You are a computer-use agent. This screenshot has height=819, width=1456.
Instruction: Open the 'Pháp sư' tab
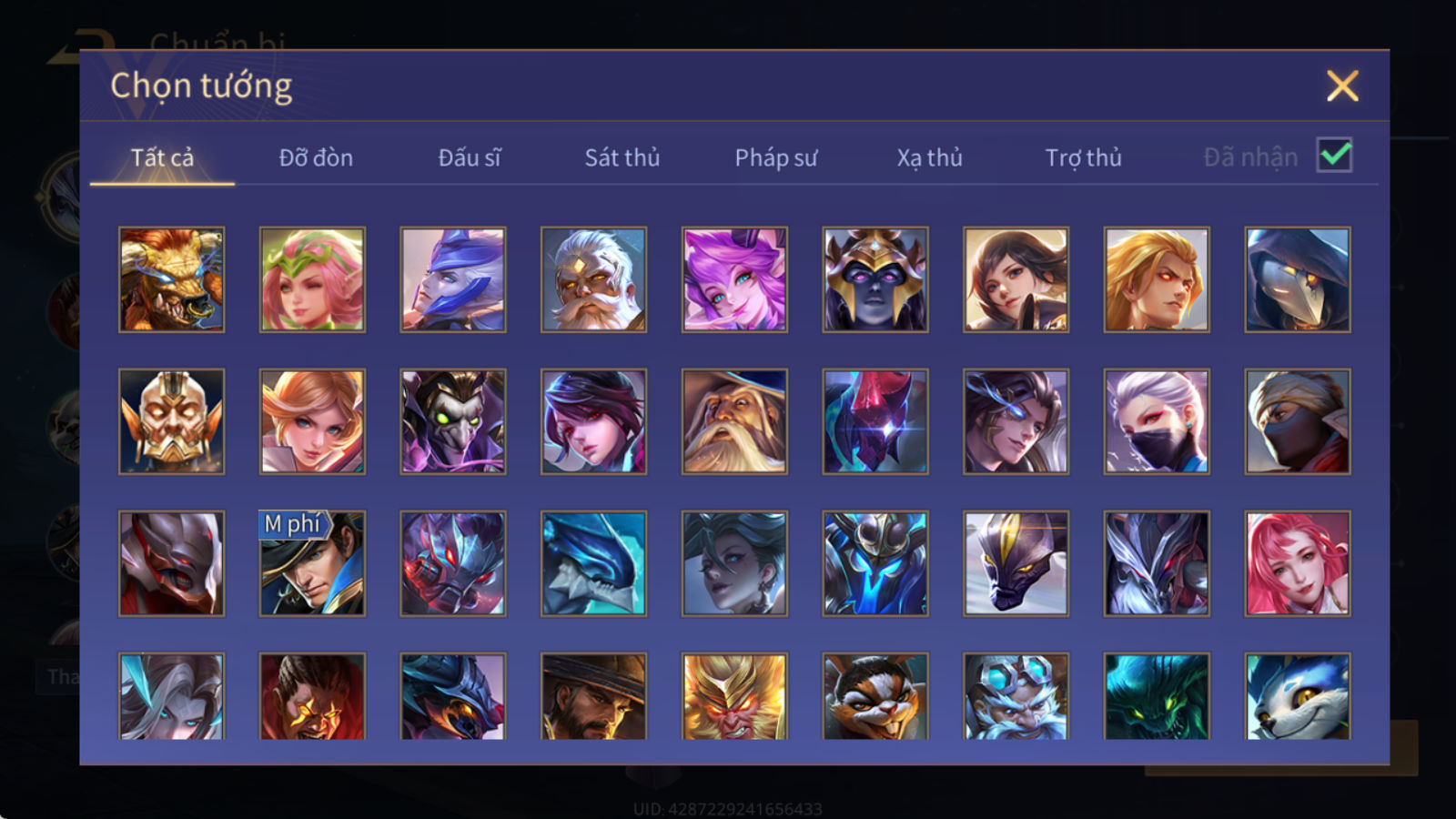776,157
